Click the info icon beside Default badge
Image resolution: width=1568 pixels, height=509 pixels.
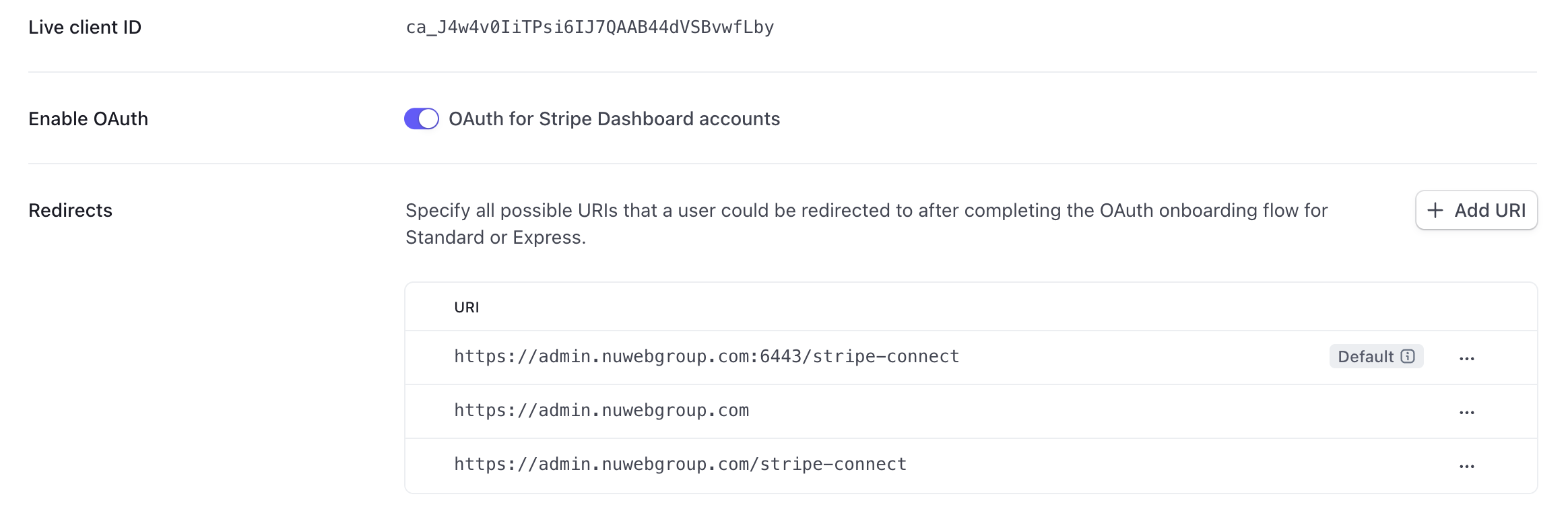[x=1408, y=356]
